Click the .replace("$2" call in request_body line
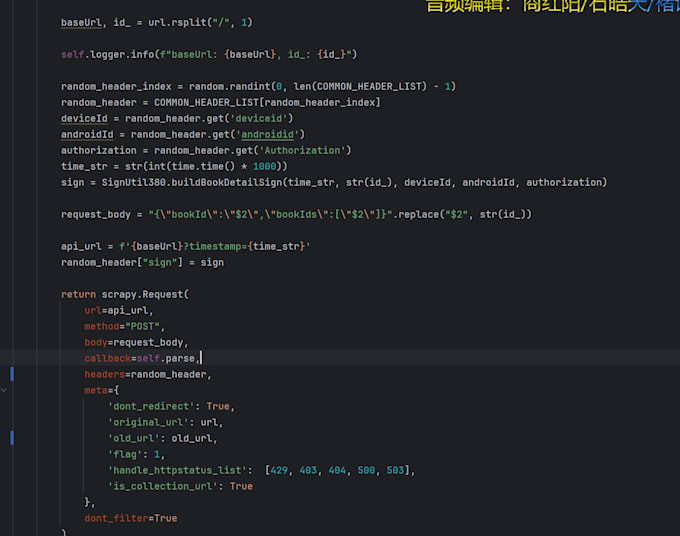The image size is (680, 536). pyautogui.click(x=433, y=215)
